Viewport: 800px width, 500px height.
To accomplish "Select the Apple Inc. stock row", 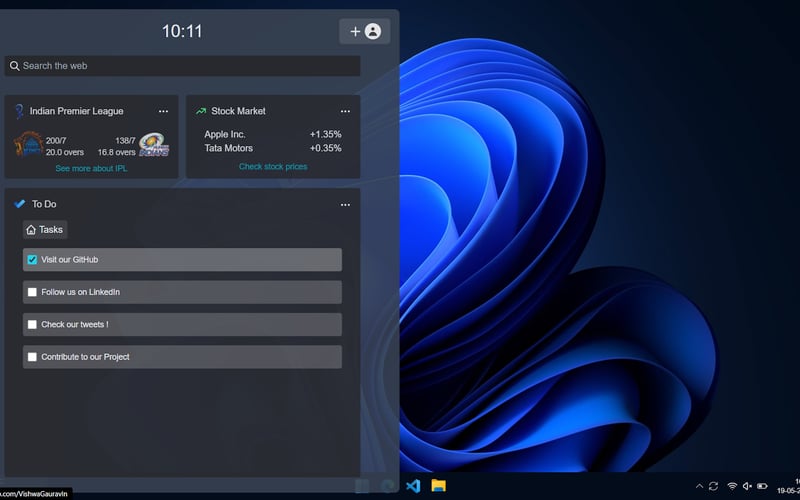I will pyautogui.click(x=273, y=134).
